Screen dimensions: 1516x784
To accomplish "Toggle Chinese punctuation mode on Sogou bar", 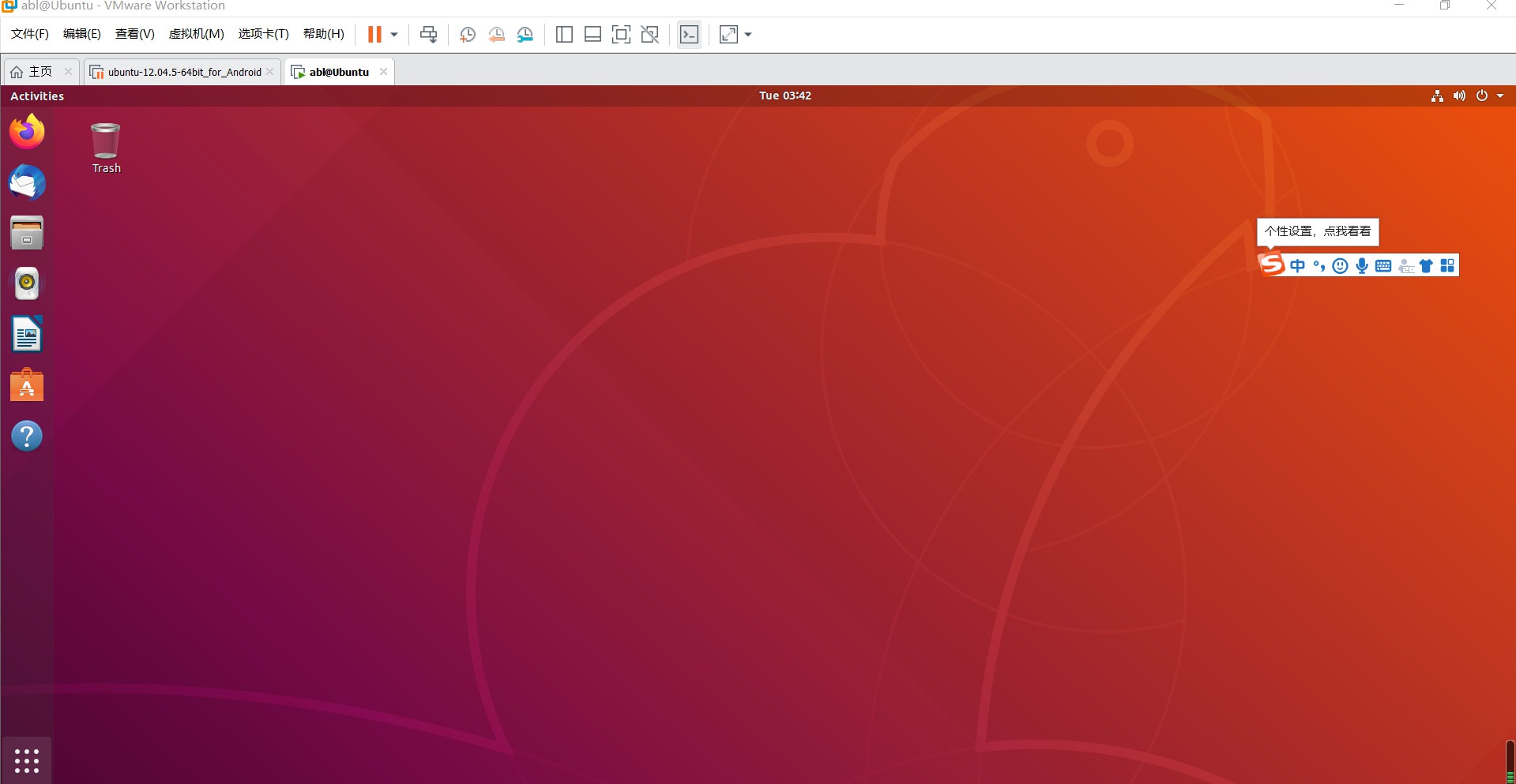I will [1319, 266].
